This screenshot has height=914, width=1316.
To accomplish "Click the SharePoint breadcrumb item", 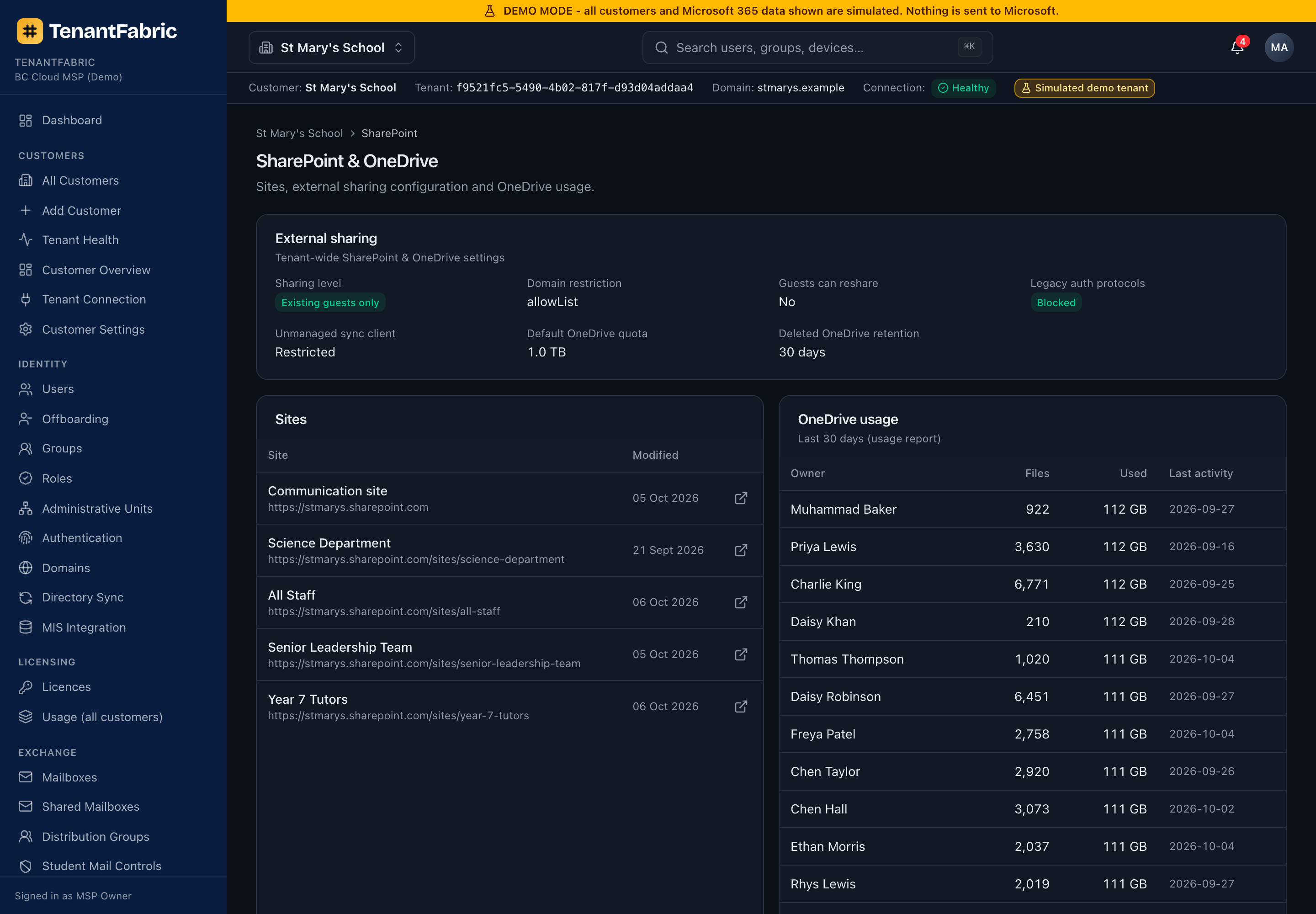I will pyautogui.click(x=389, y=133).
